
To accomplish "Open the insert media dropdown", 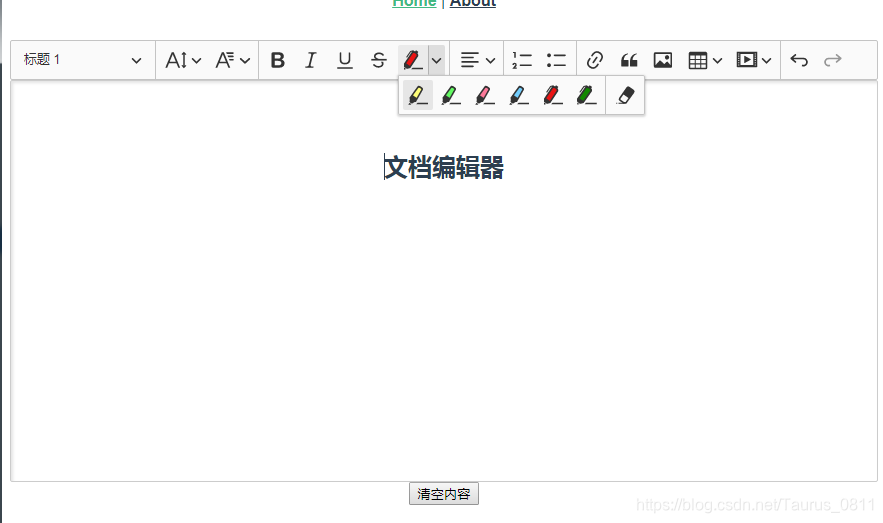I will point(753,60).
